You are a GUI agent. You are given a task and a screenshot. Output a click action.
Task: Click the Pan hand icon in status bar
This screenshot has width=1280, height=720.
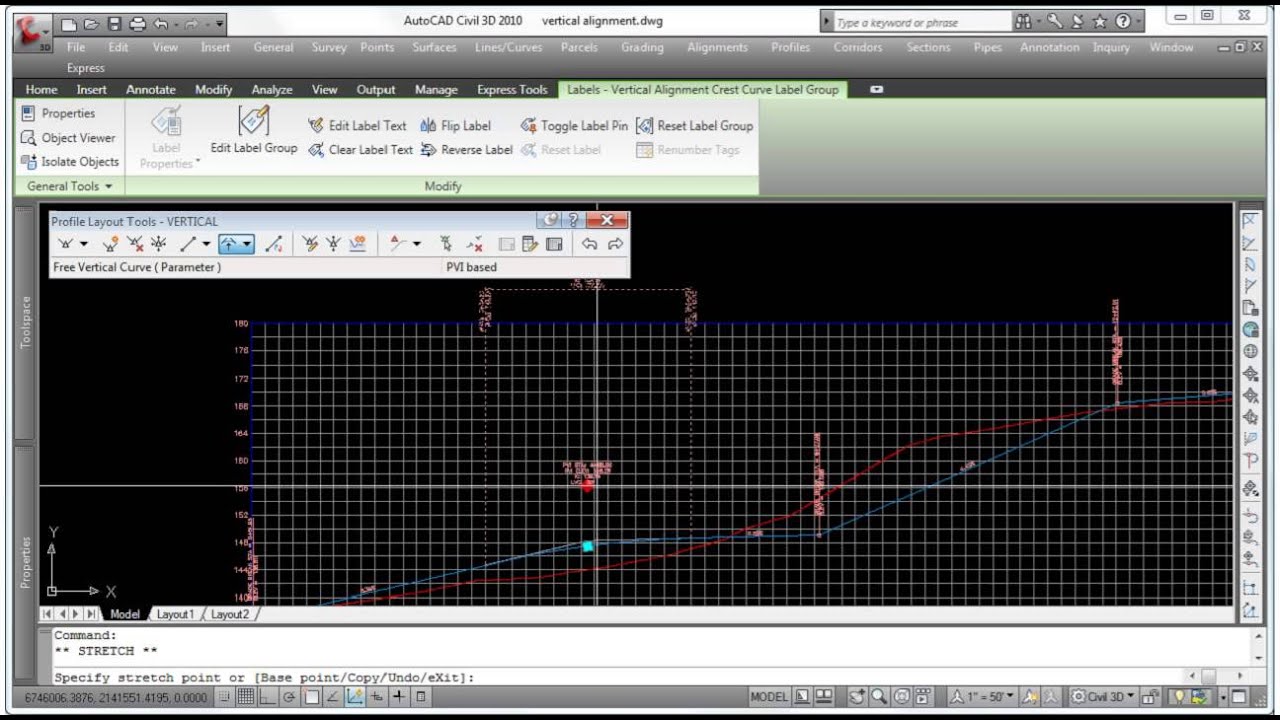[856, 697]
